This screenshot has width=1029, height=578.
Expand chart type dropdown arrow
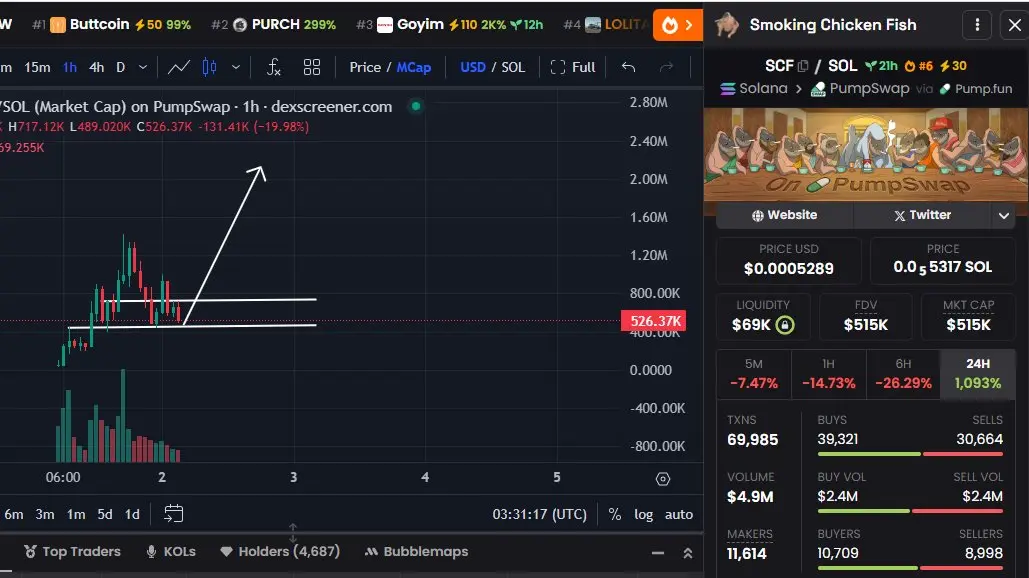coord(236,67)
